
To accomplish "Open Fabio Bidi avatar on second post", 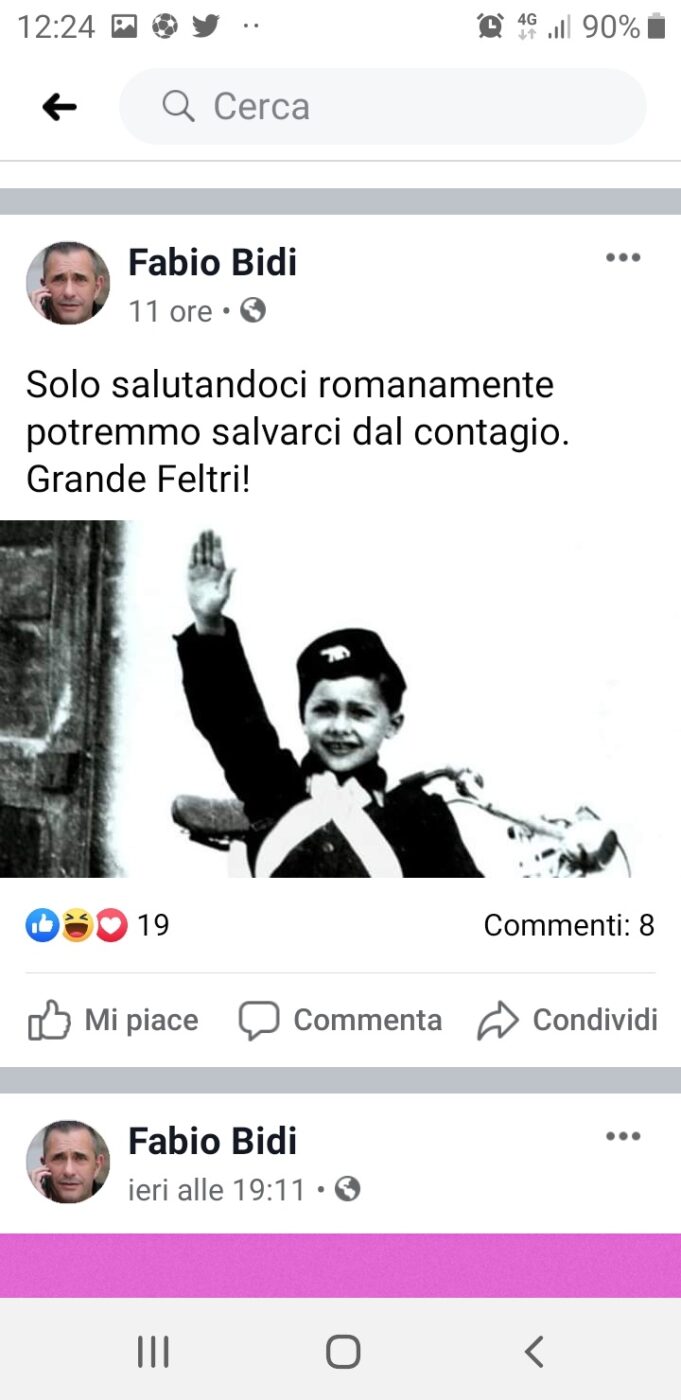I will [x=68, y=1161].
